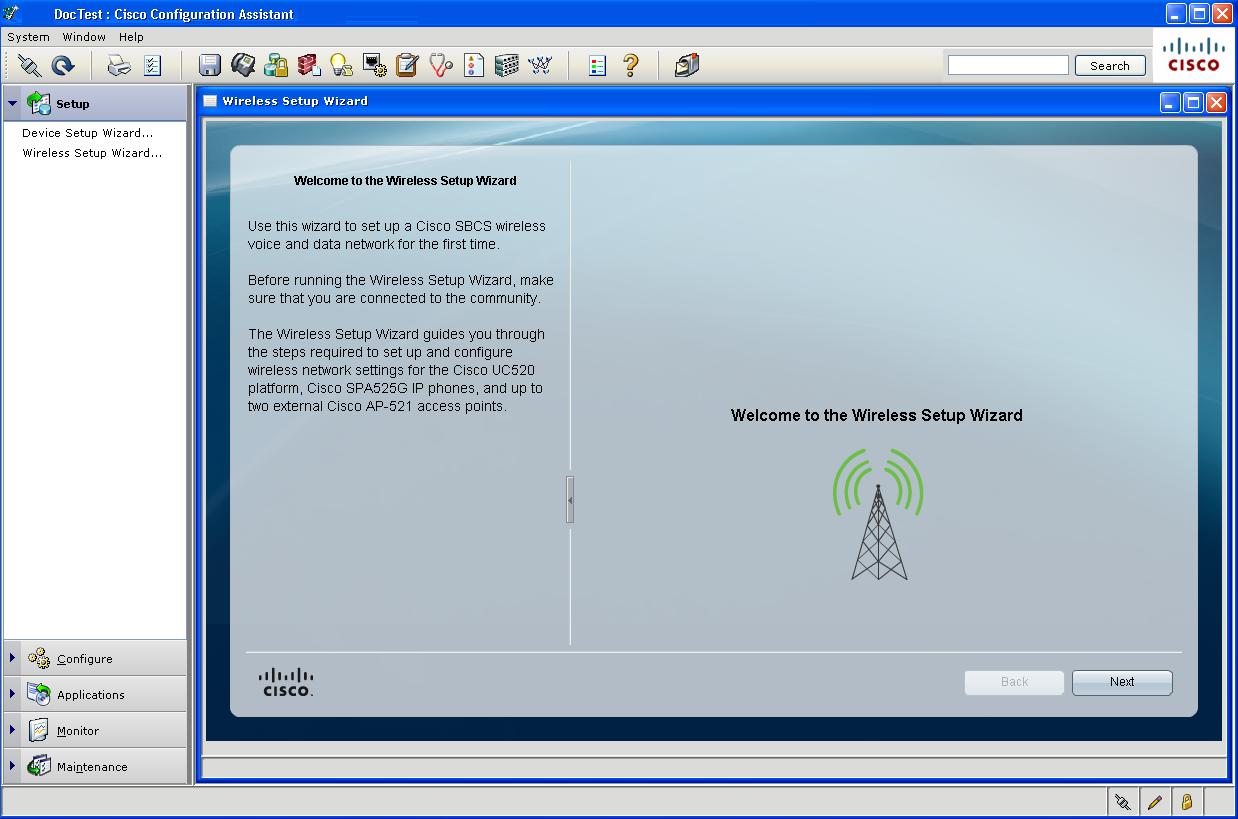Click the Legend list toolbar icon
This screenshot has height=819, width=1238.
pyautogui.click(x=597, y=66)
